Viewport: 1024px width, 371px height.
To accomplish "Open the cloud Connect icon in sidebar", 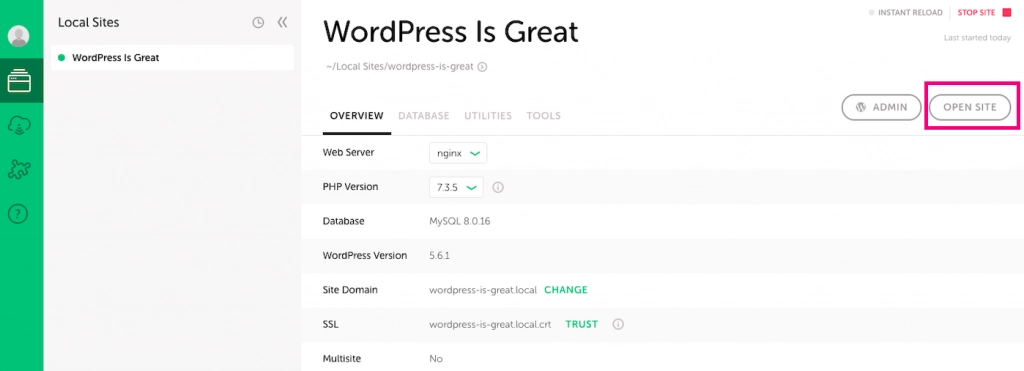I will pos(19,125).
